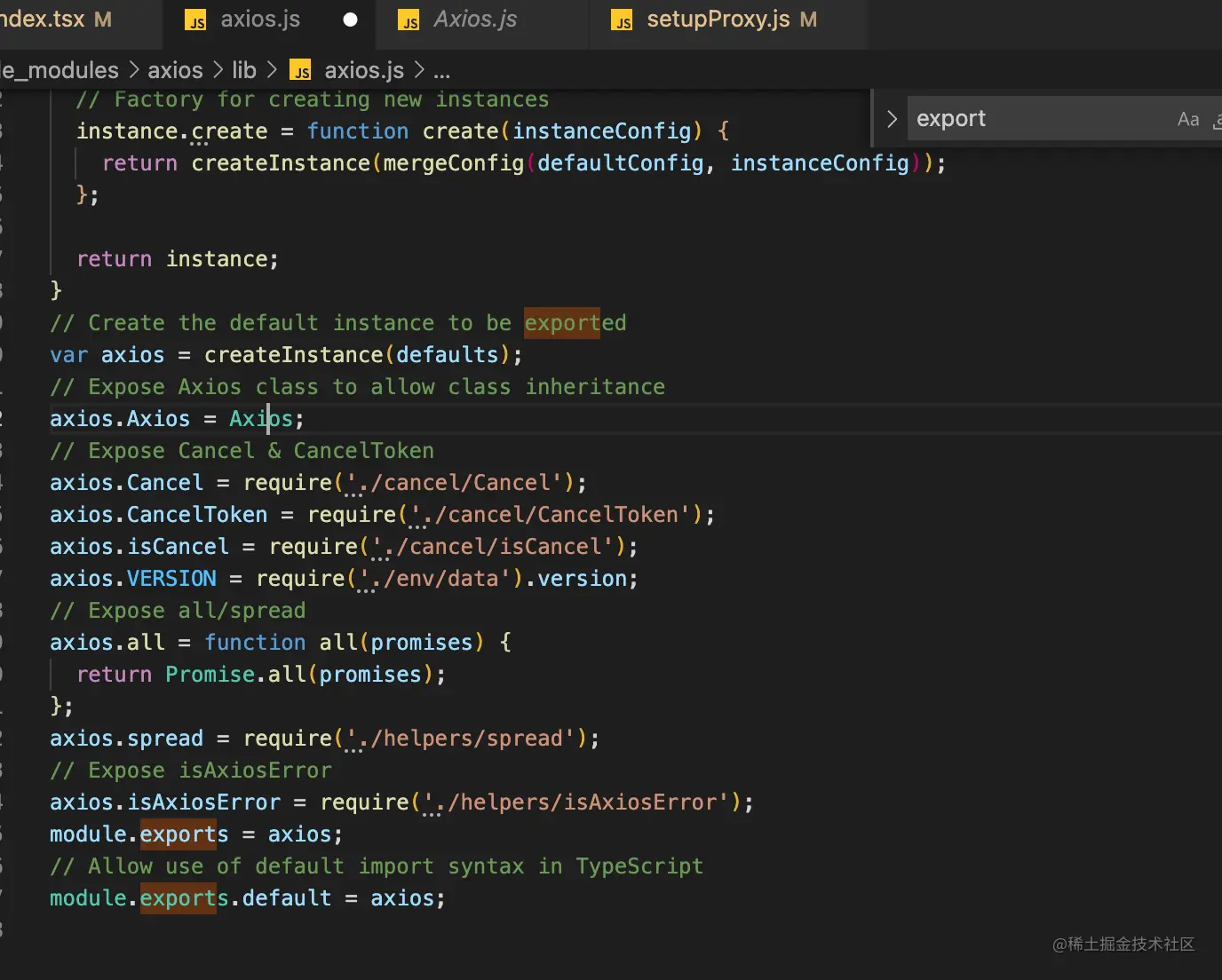Click "createInstance(defaults)" on the var axios line

[357, 355]
